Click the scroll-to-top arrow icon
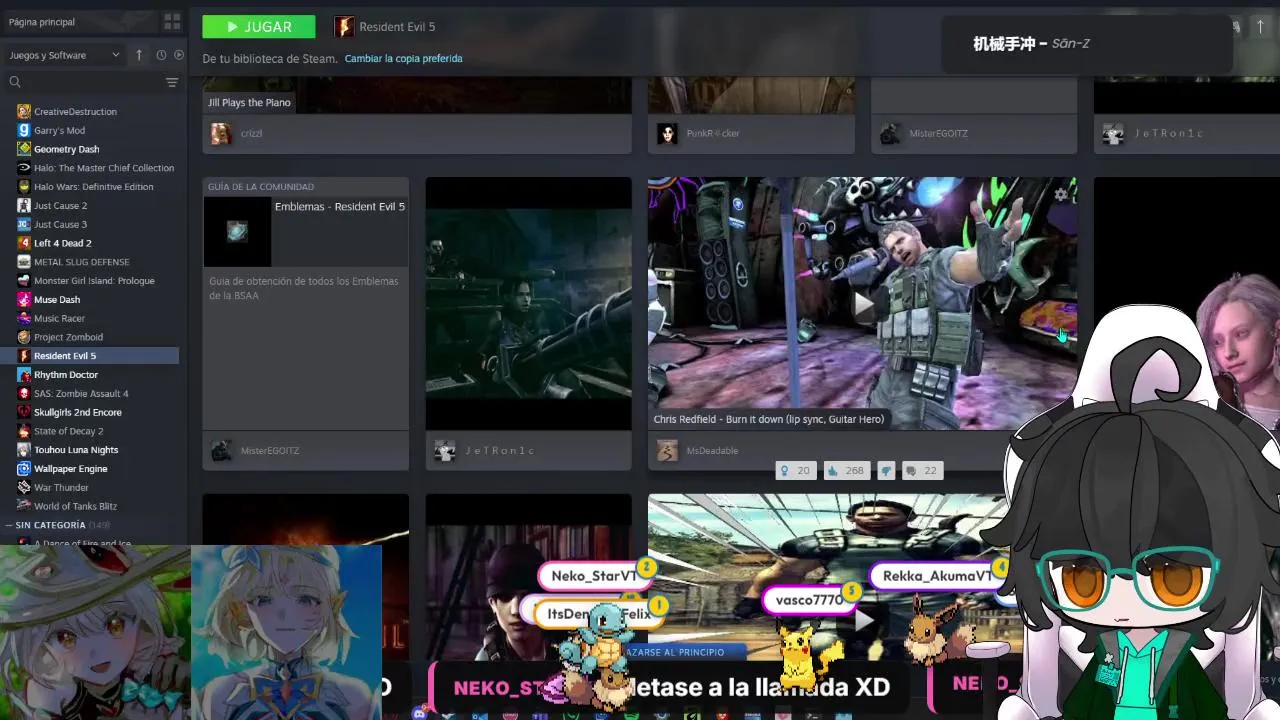Image resolution: width=1280 pixels, height=720 pixels. click(1260, 28)
